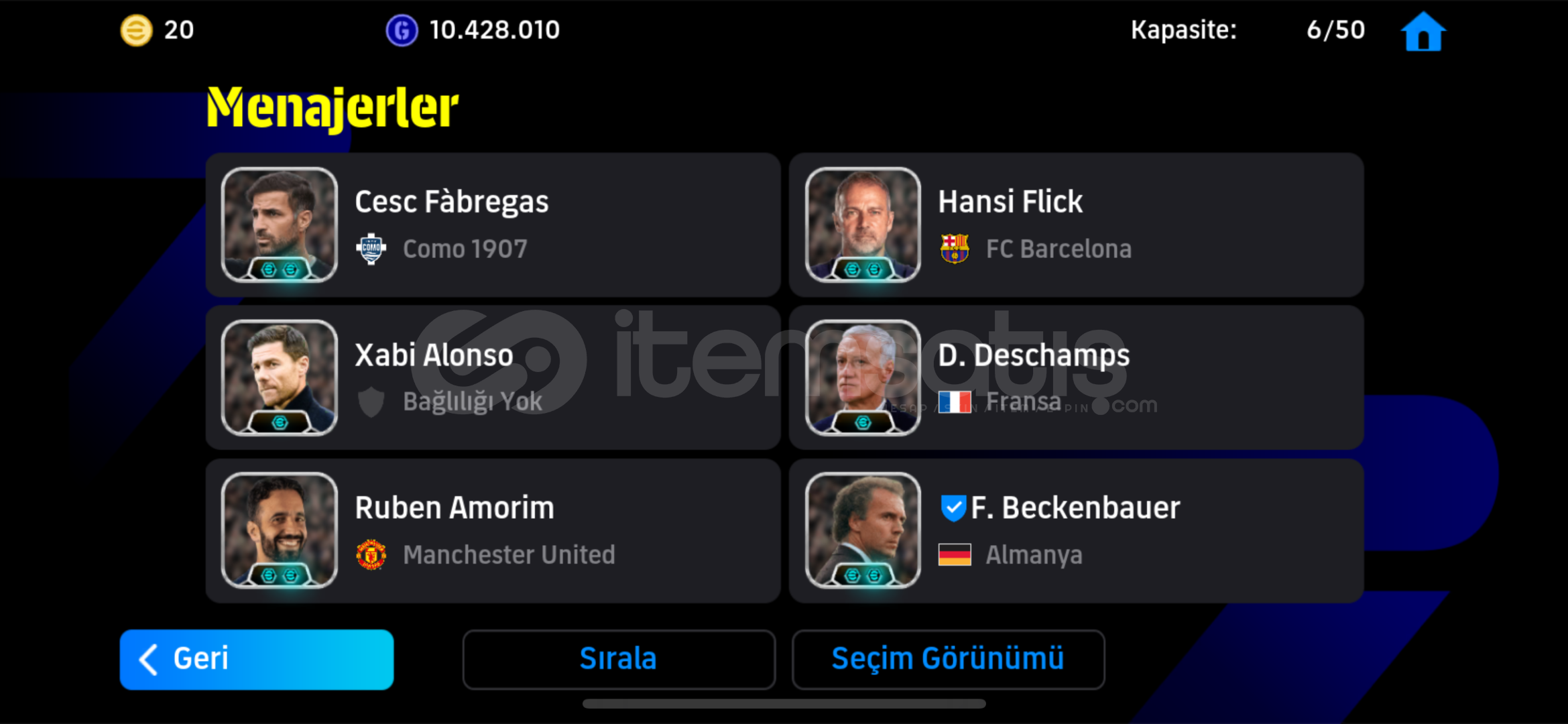Tap the gold eFootball coin icon
This screenshot has height=724, width=1568.
point(136,30)
